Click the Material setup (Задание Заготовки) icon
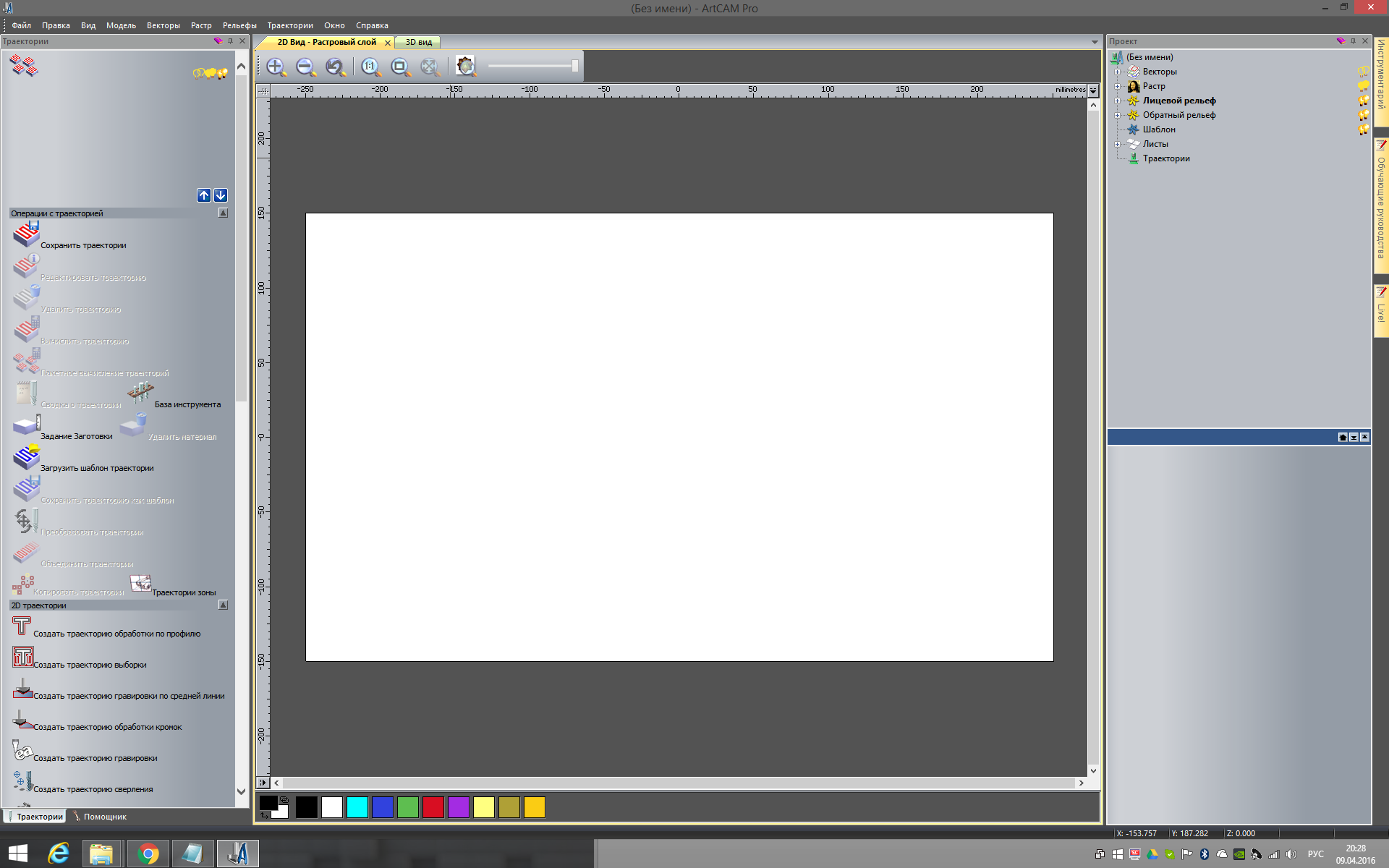This screenshot has height=868, width=1389. pyautogui.click(x=26, y=426)
